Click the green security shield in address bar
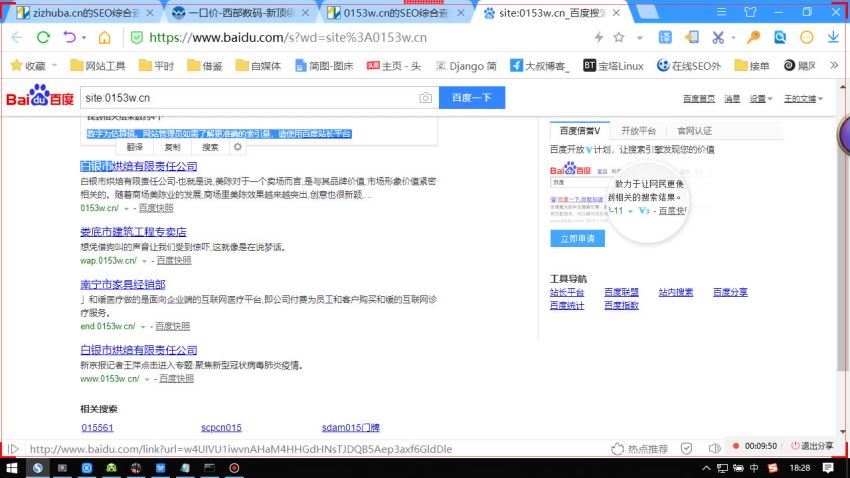Viewport: 850px width, 478px height. tap(137, 37)
